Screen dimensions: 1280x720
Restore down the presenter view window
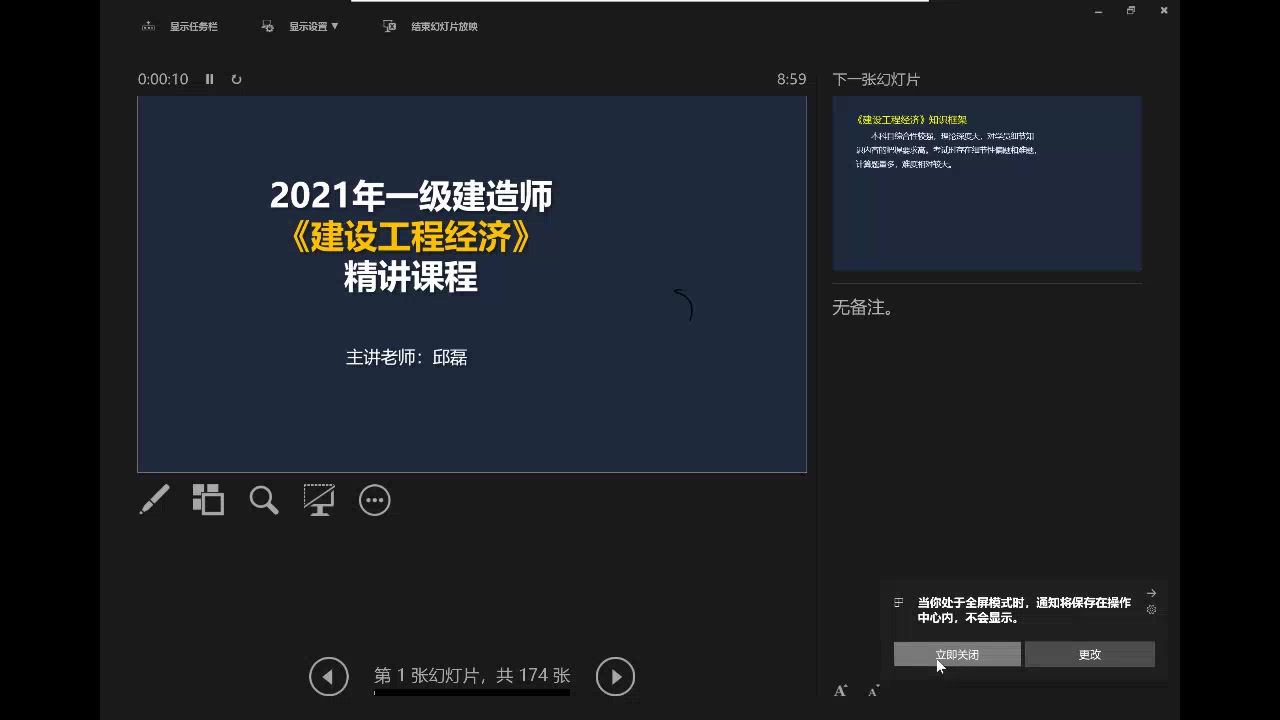pos(1131,11)
